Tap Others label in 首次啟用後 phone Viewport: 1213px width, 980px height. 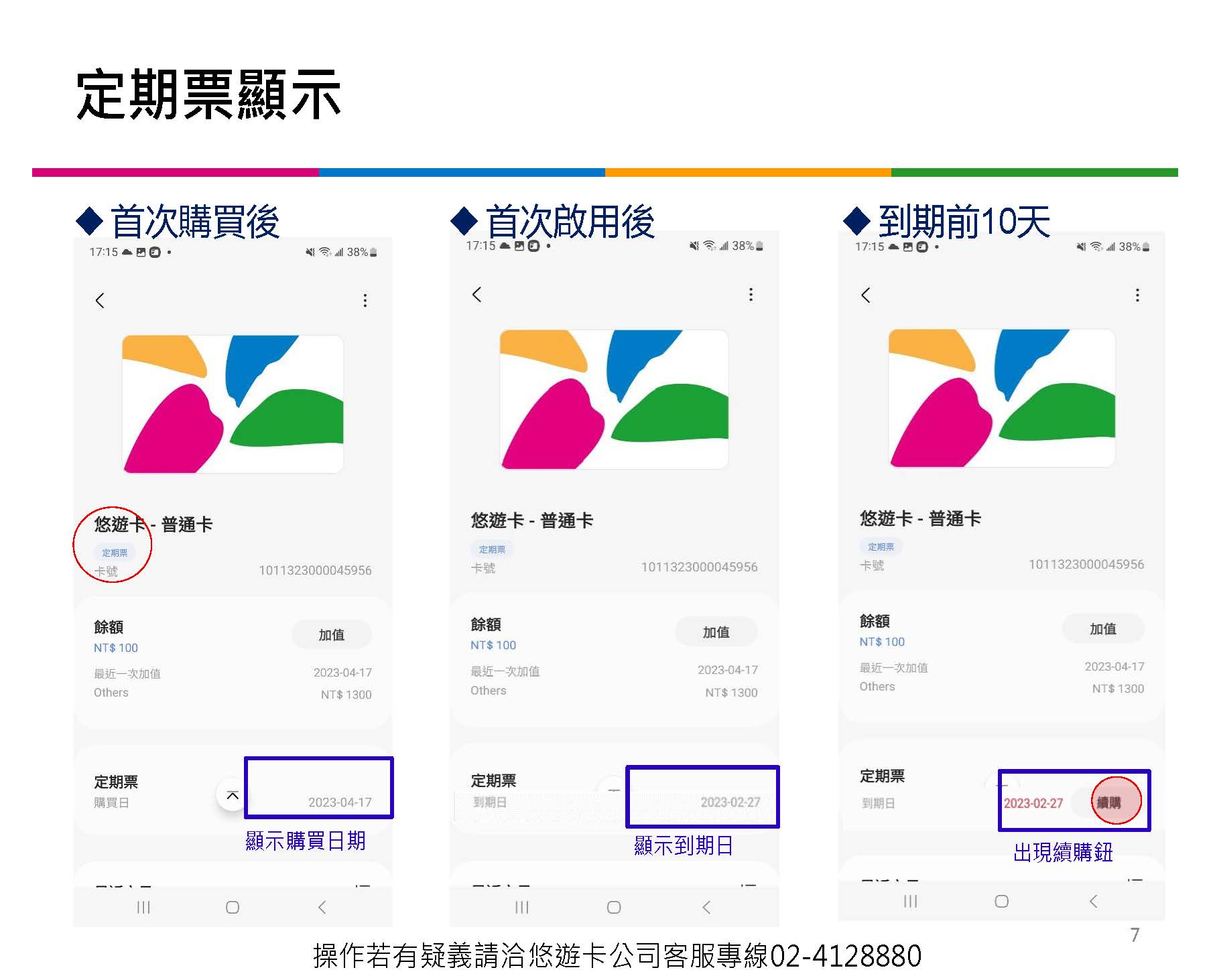coord(489,691)
